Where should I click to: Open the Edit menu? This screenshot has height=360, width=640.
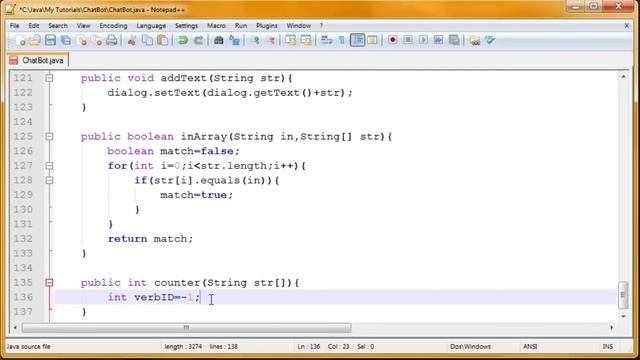pos(34,26)
